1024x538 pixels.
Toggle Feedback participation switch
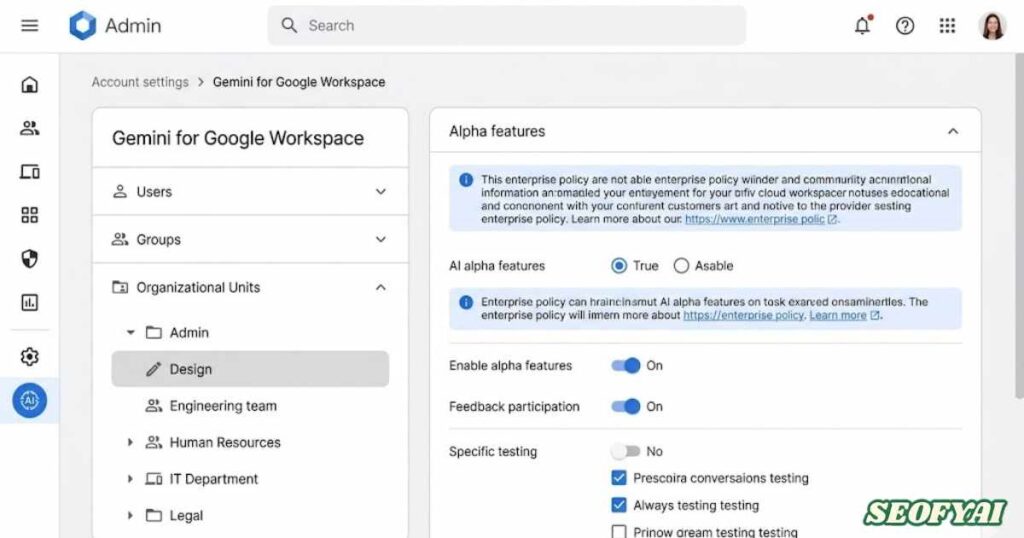(x=626, y=406)
